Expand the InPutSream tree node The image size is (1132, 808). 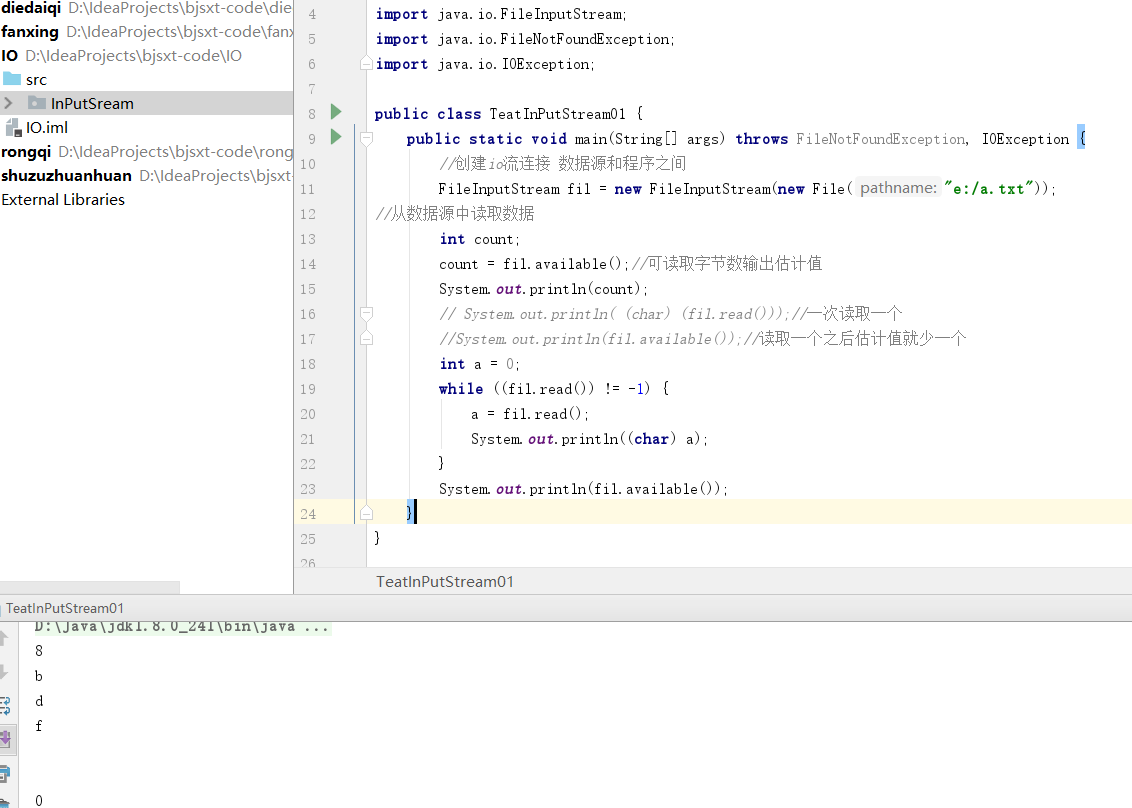pyautogui.click(x=8, y=103)
